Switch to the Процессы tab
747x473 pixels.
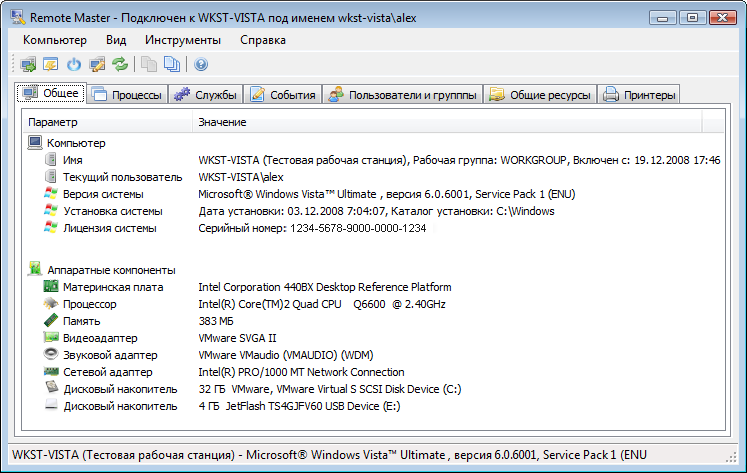pyautogui.click(x=127, y=94)
